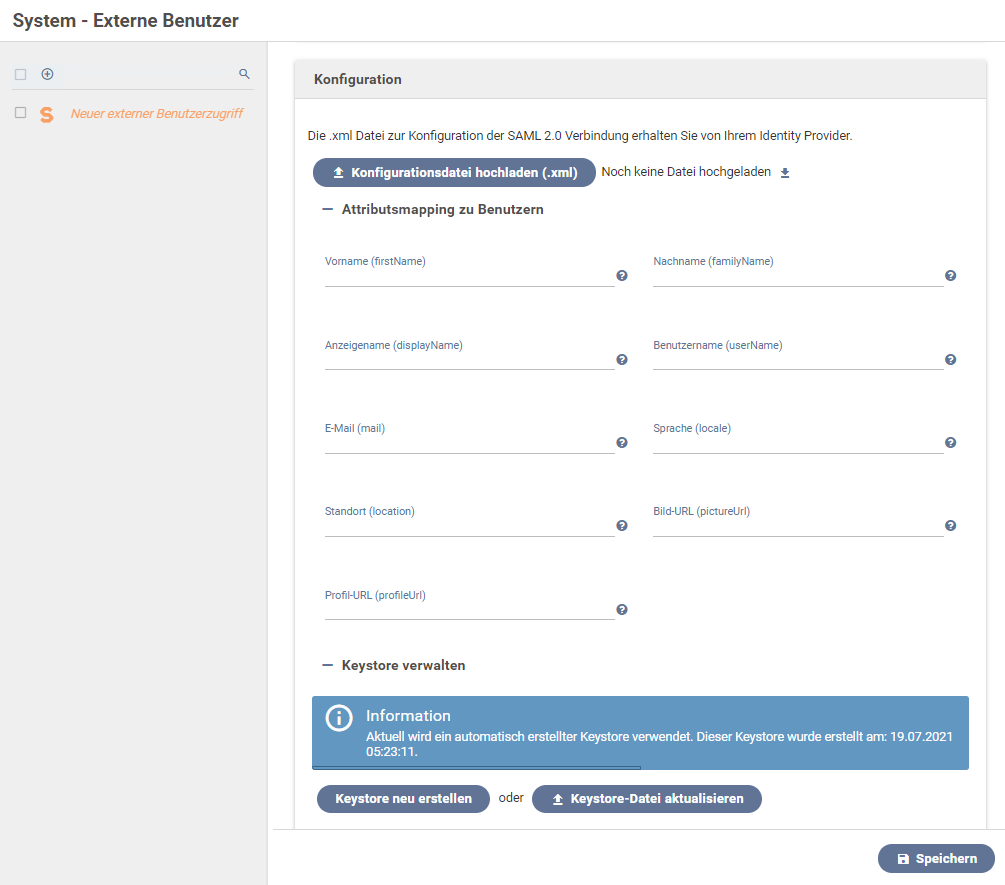Show help for Profil-URL (profileUrl) field

622,610
